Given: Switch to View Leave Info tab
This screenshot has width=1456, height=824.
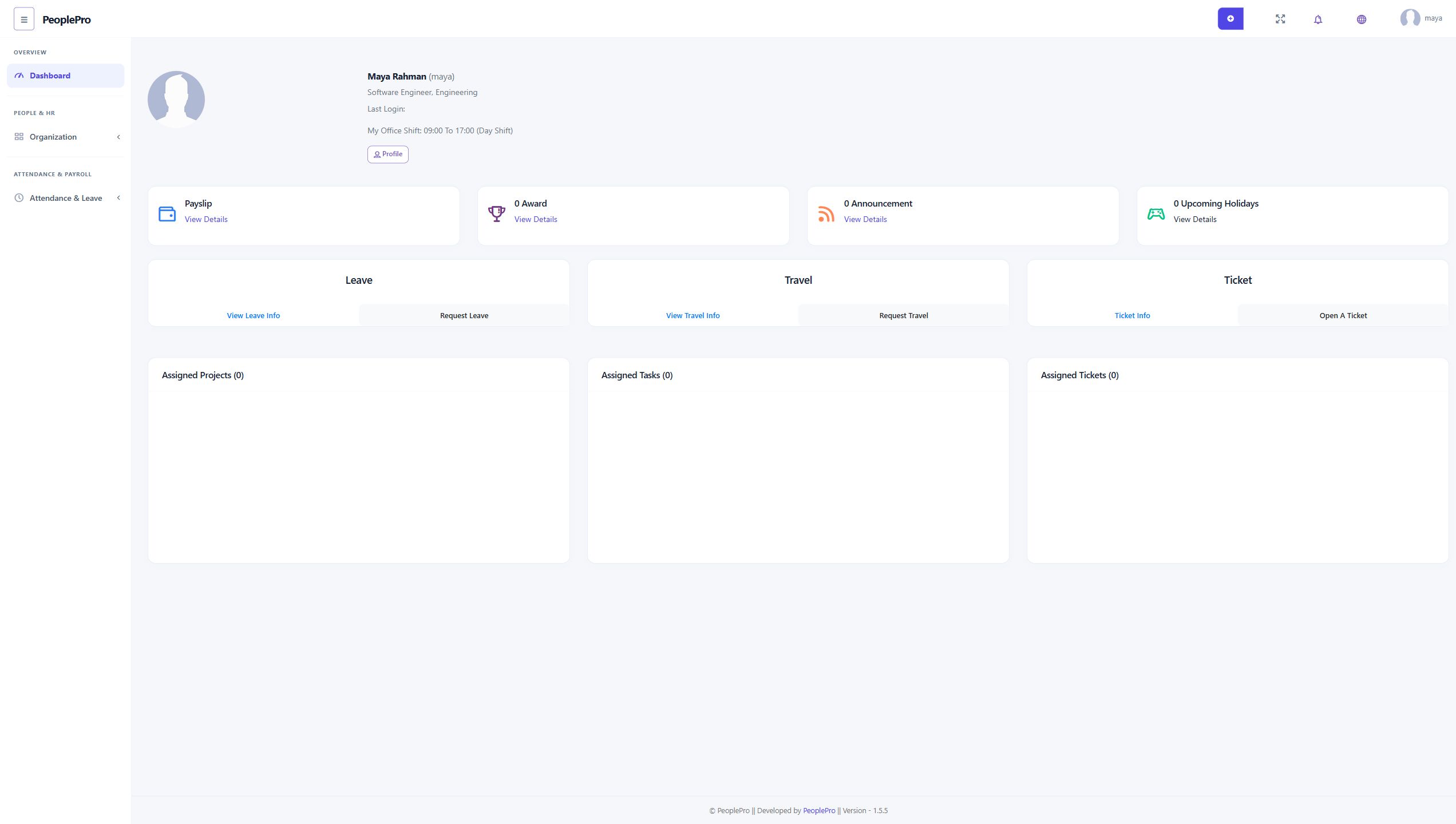Looking at the screenshot, I should 254,315.
